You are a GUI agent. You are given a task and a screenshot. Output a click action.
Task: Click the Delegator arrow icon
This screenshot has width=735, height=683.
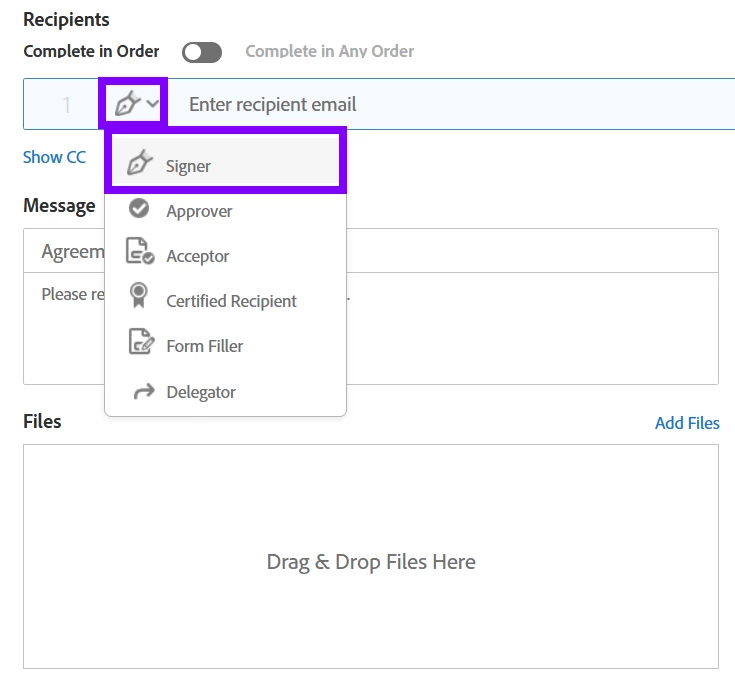[x=144, y=391]
